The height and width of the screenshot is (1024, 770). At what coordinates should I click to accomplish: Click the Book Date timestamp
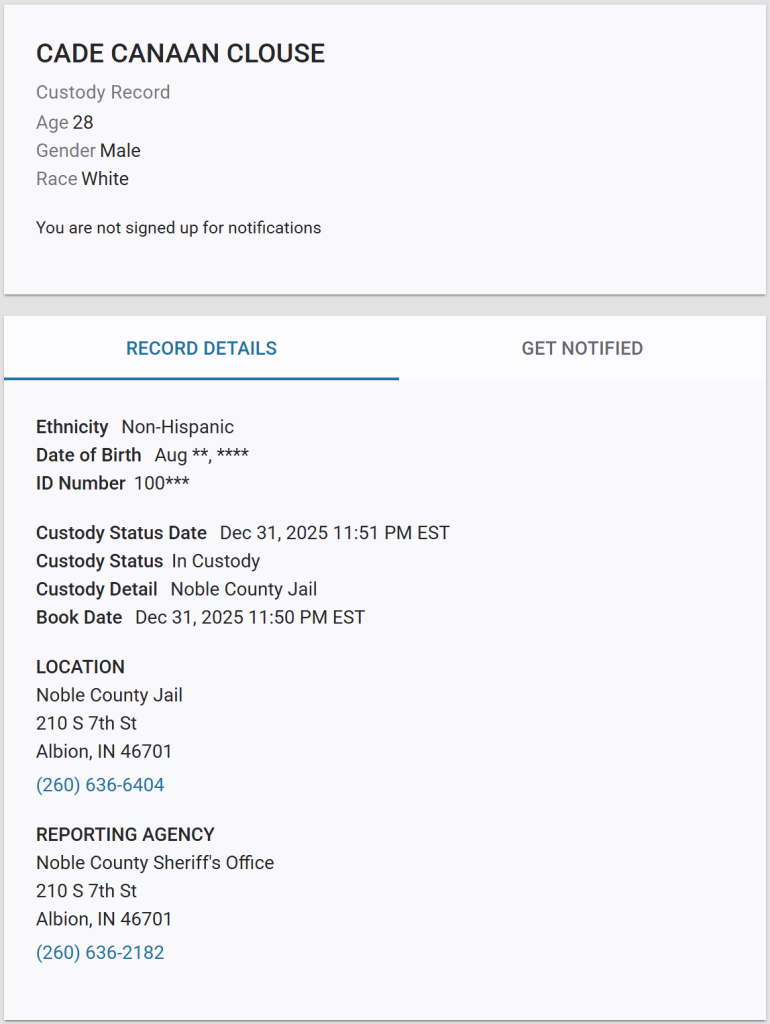coord(250,617)
